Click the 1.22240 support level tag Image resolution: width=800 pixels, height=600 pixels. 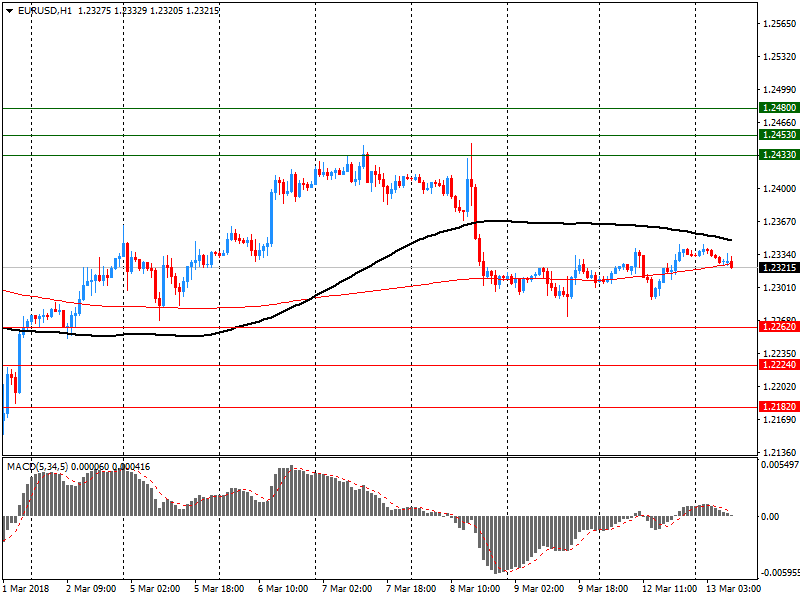click(778, 365)
